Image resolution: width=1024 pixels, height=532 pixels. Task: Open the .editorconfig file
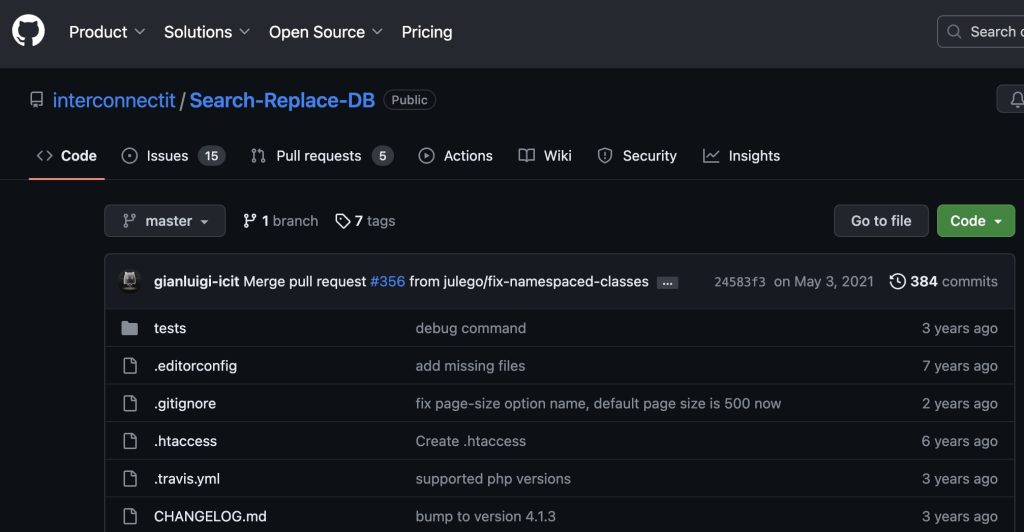(x=195, y=366)
